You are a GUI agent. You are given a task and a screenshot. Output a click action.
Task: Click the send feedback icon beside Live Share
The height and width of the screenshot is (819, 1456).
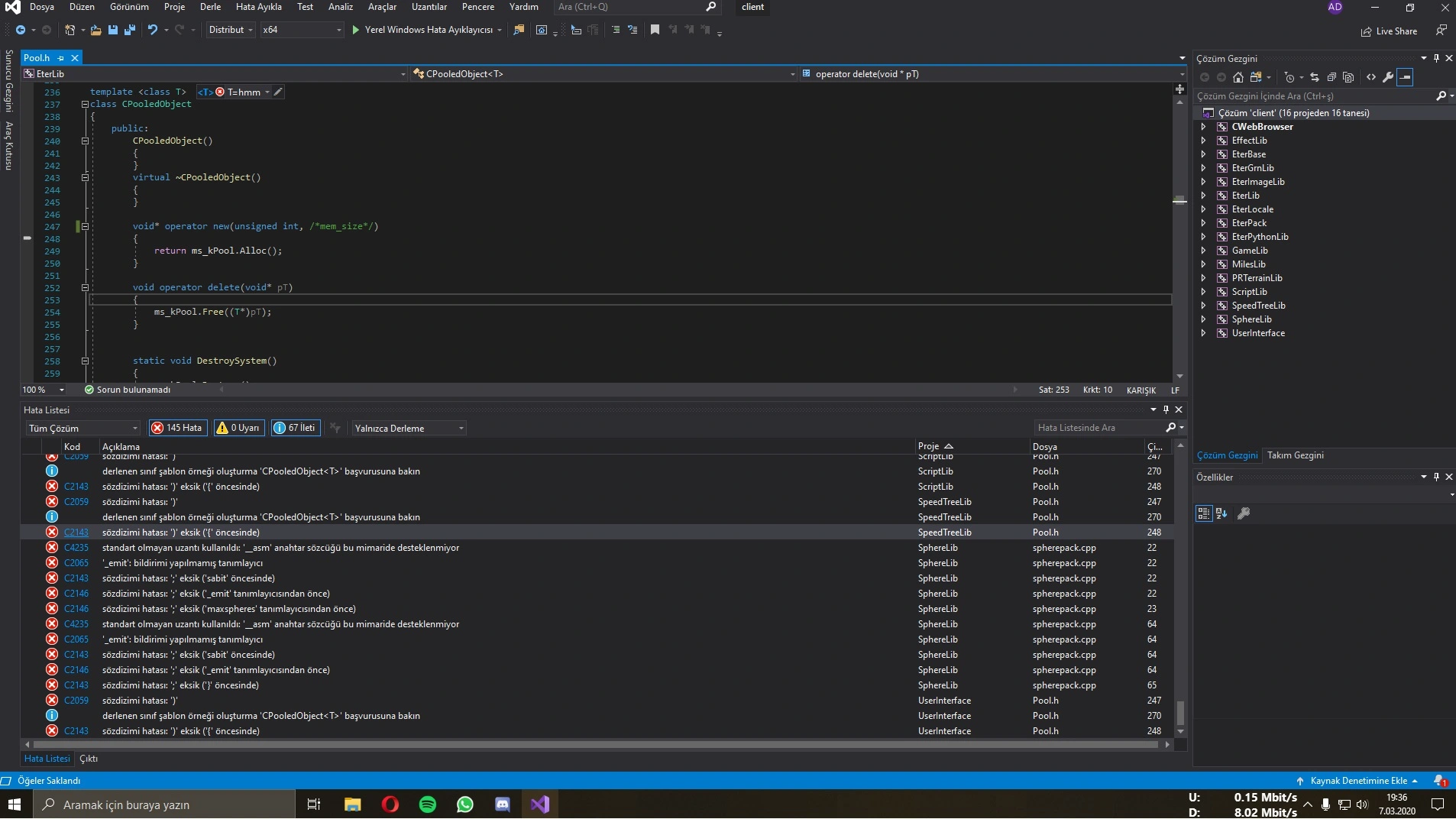click(1441, 31)
